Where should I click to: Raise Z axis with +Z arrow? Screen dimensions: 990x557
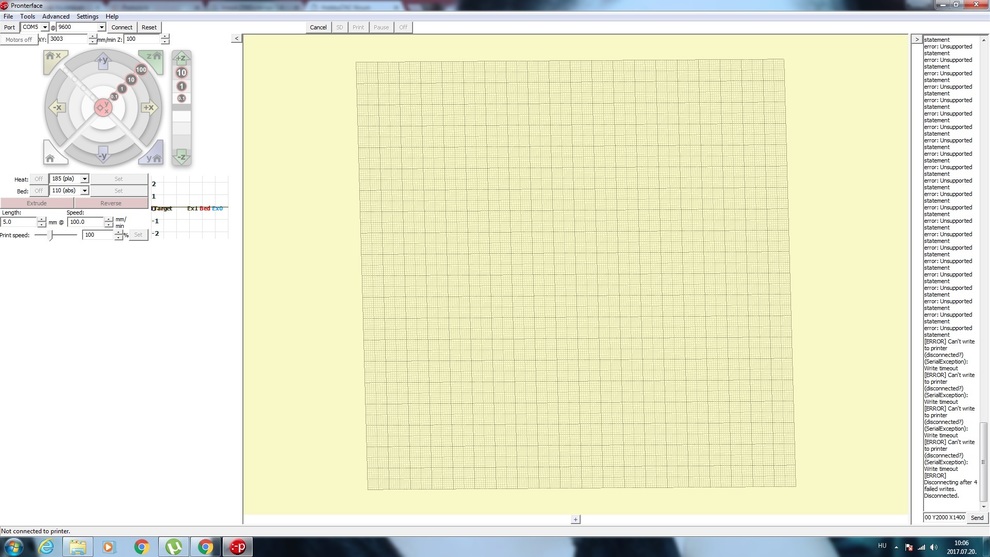[181, 59]
